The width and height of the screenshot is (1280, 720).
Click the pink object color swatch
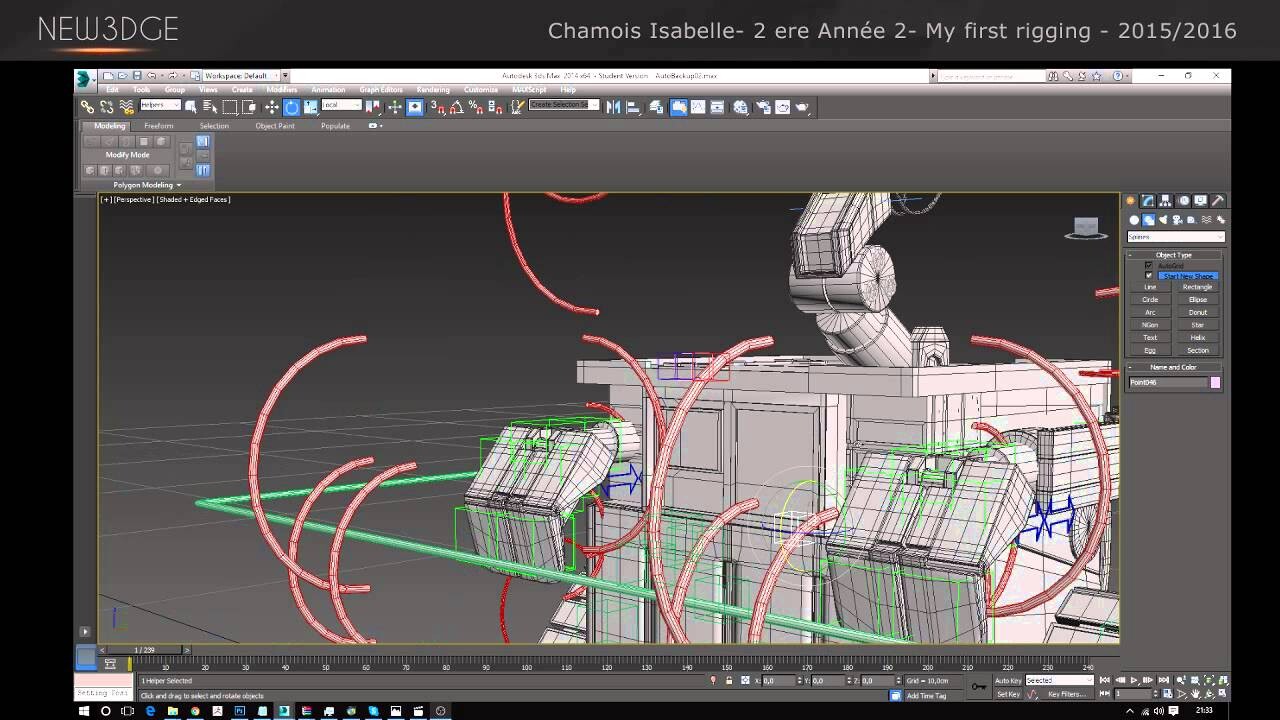click(x=1216, y=382)
